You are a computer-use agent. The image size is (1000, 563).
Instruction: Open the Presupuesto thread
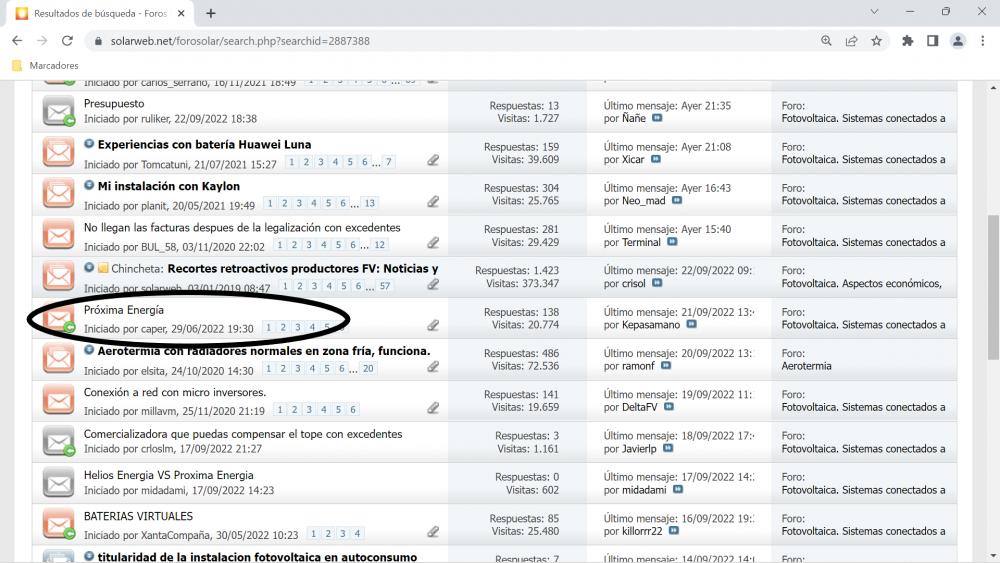114,103
